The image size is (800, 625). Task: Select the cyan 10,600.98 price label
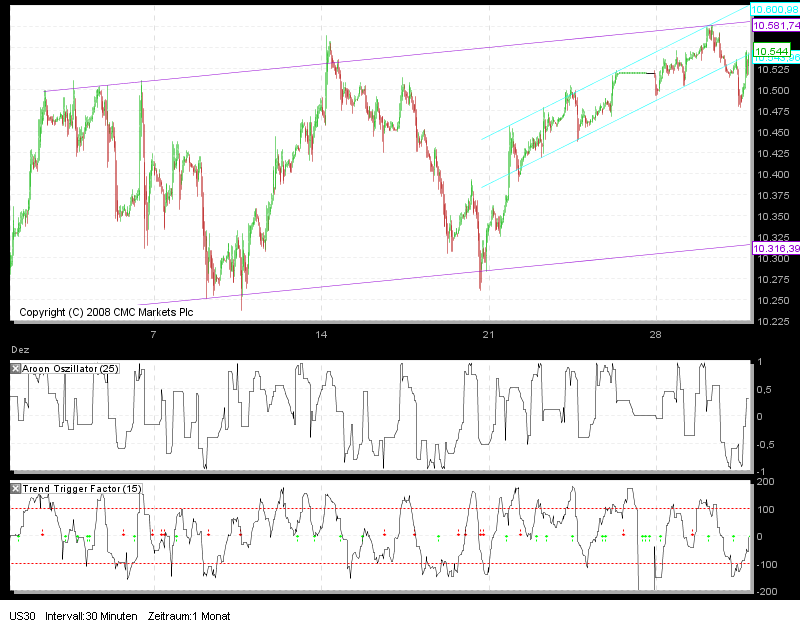pyautogui.click(x=774, y=10)
